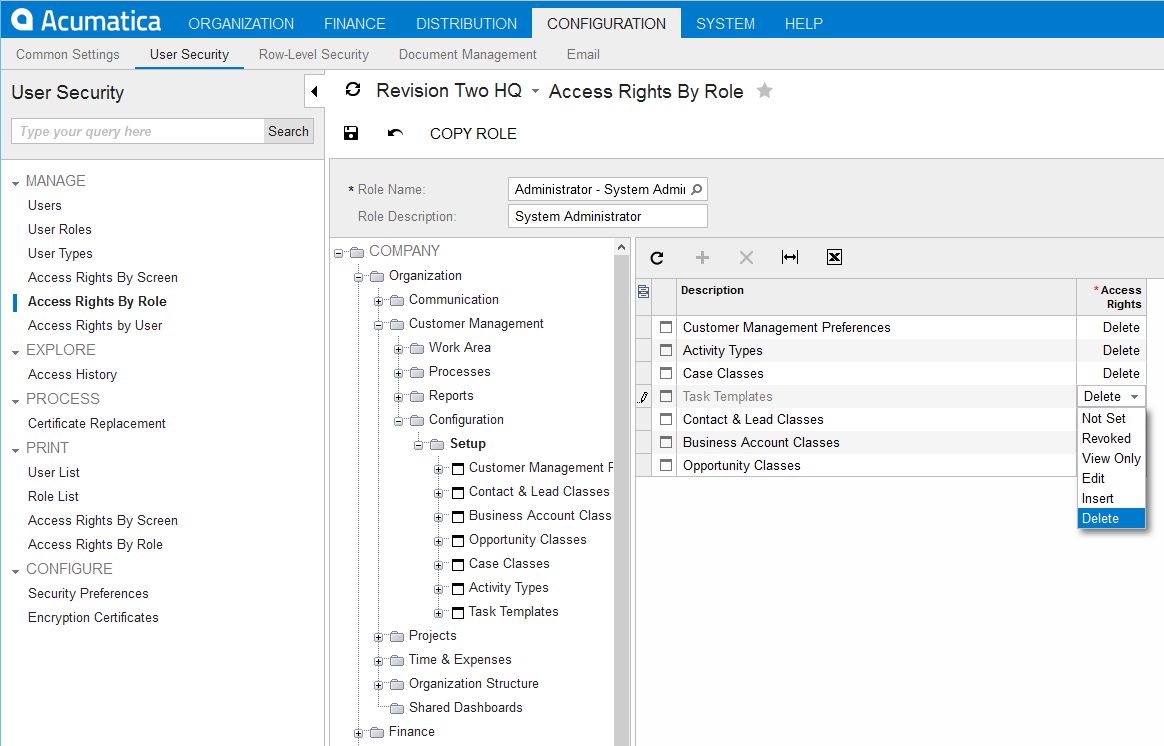Choose Not Set in access rights list
Image resolution: width=1164 pixels, height=746 pixels.
(x=1111, y=419)
